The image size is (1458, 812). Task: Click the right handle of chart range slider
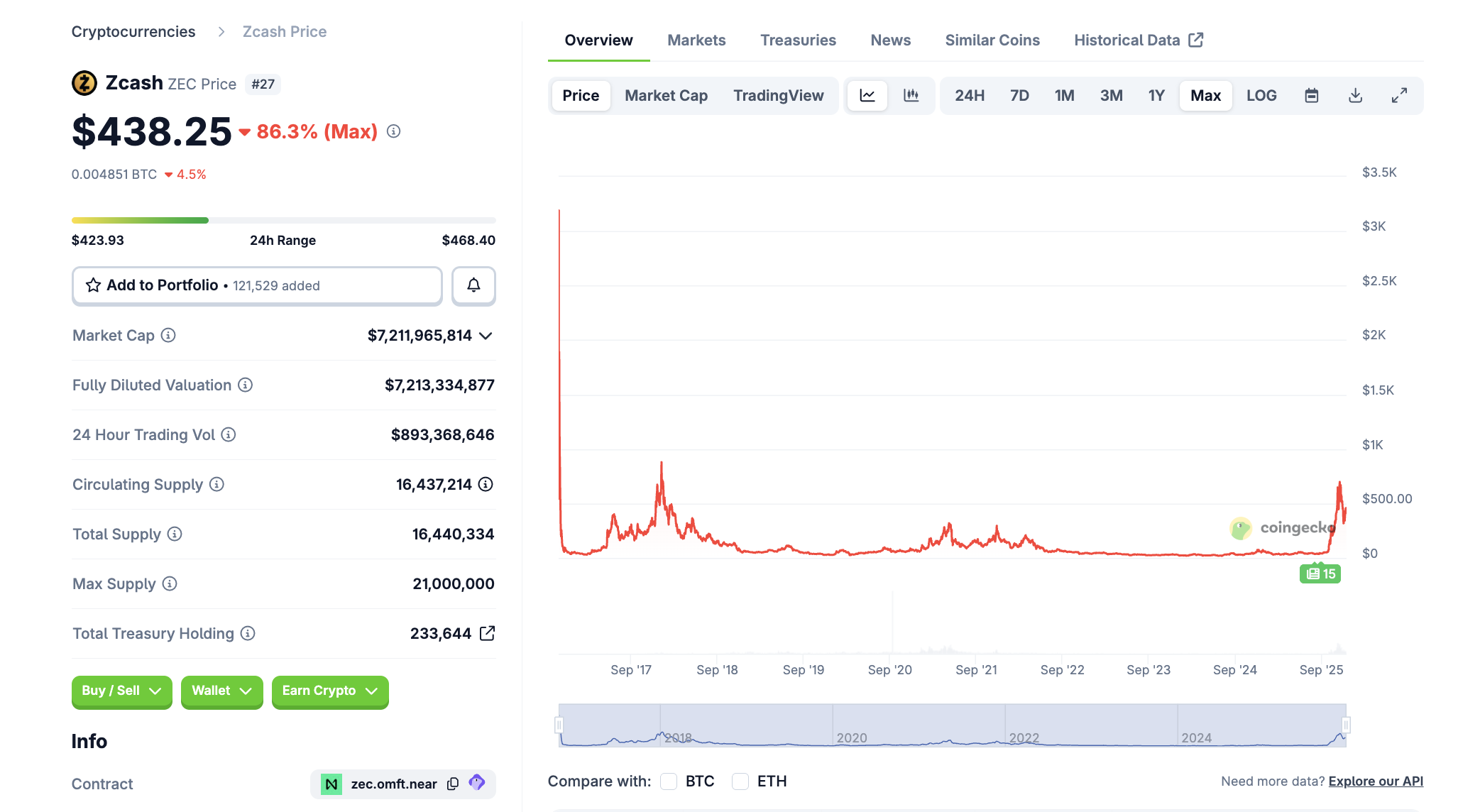[1346, 725]
